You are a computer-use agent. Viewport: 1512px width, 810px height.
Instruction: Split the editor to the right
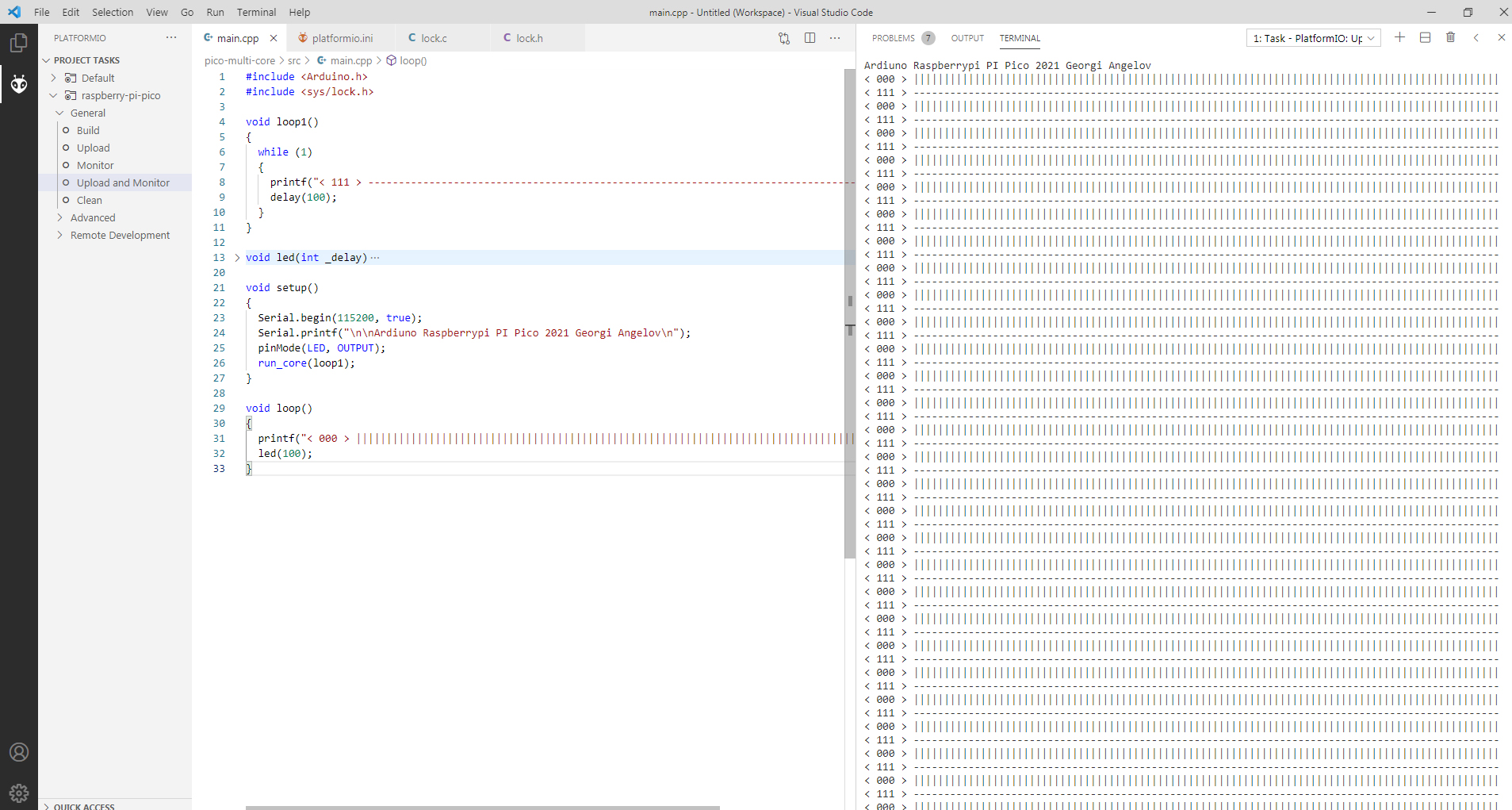(810, 38)
